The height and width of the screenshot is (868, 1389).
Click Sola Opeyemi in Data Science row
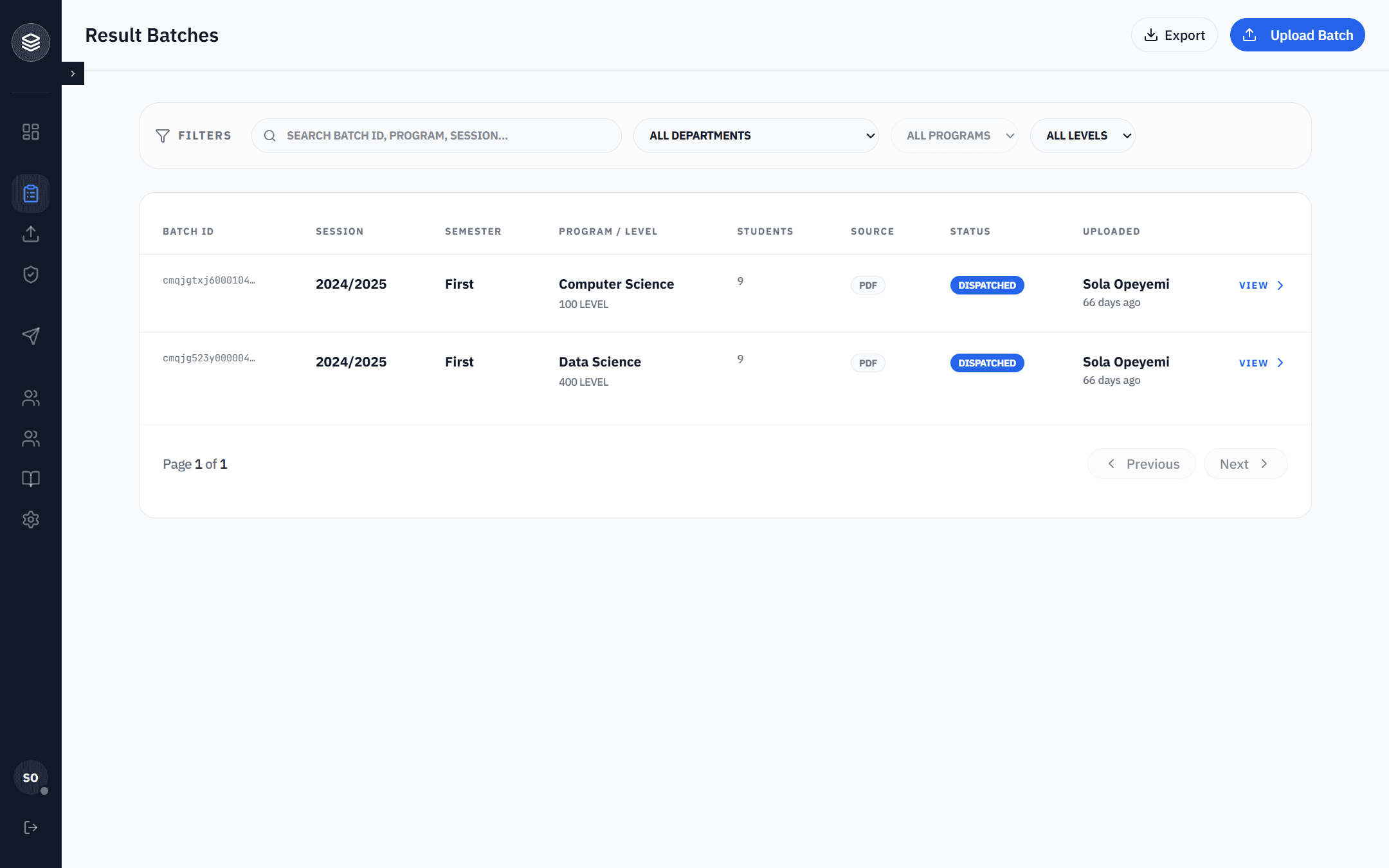click(x=1126, y=362)
